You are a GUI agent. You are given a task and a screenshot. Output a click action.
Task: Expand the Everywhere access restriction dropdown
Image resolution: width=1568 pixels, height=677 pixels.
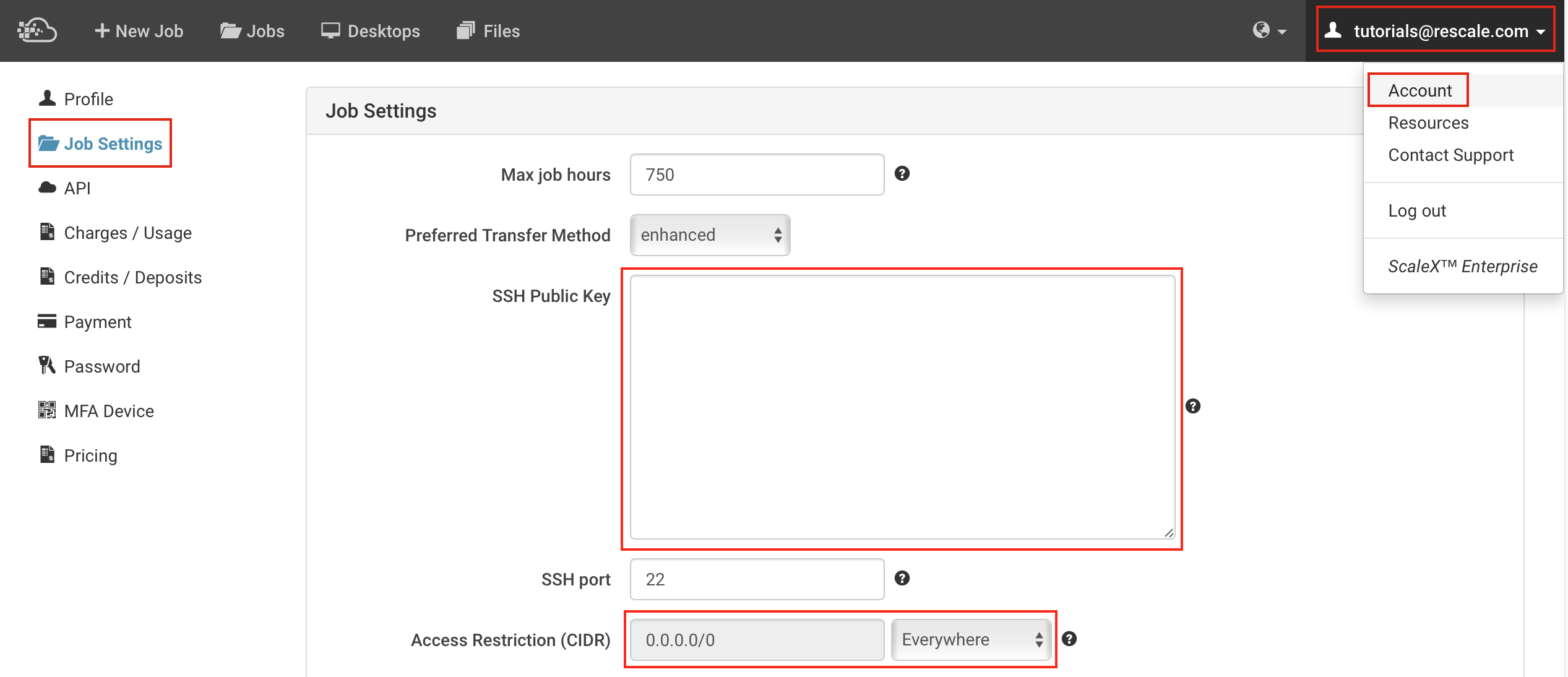[971, 640]
